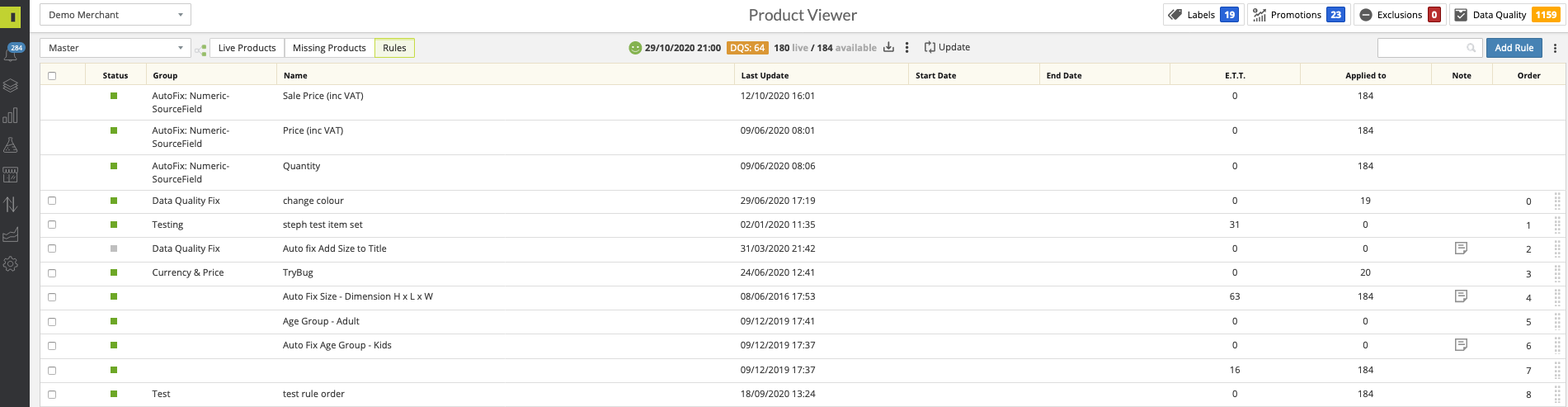This screenshot has height=407, width=1568.
Task: Open the Master feed dropdown
Action: (x=115, y=48)
